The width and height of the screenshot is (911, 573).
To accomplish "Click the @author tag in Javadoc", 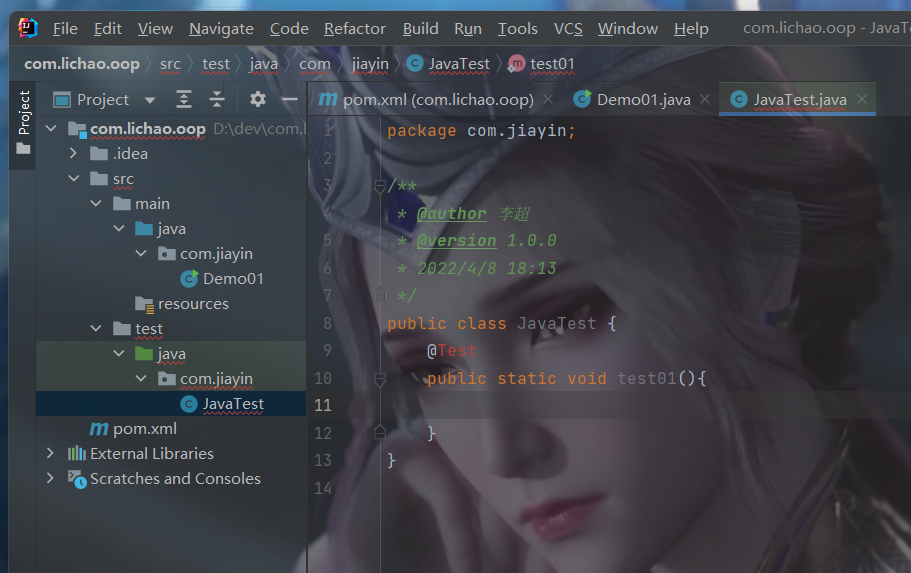I will click(451, 214).
